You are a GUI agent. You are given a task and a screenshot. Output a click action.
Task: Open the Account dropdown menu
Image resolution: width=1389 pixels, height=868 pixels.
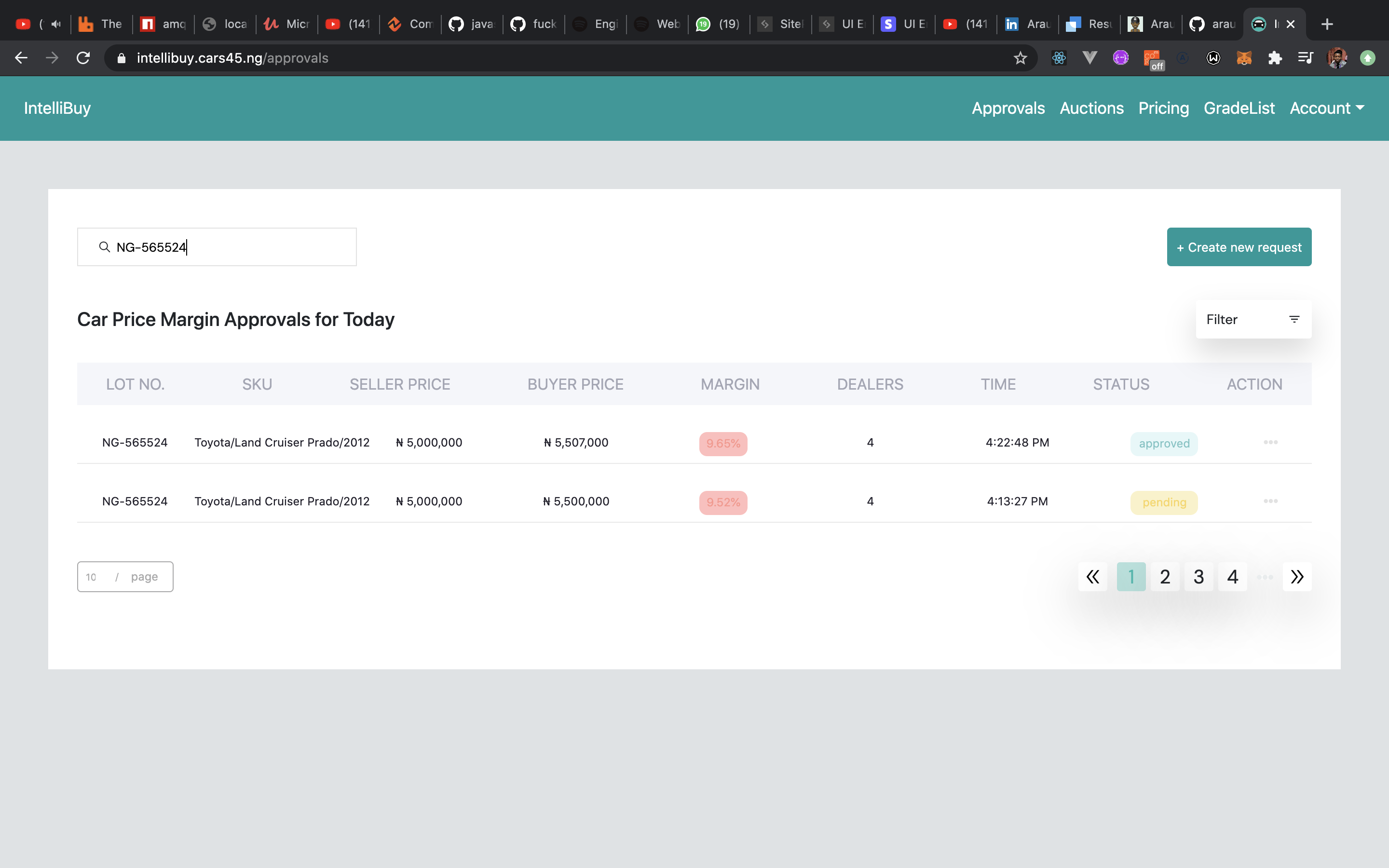click(1326, 108)
